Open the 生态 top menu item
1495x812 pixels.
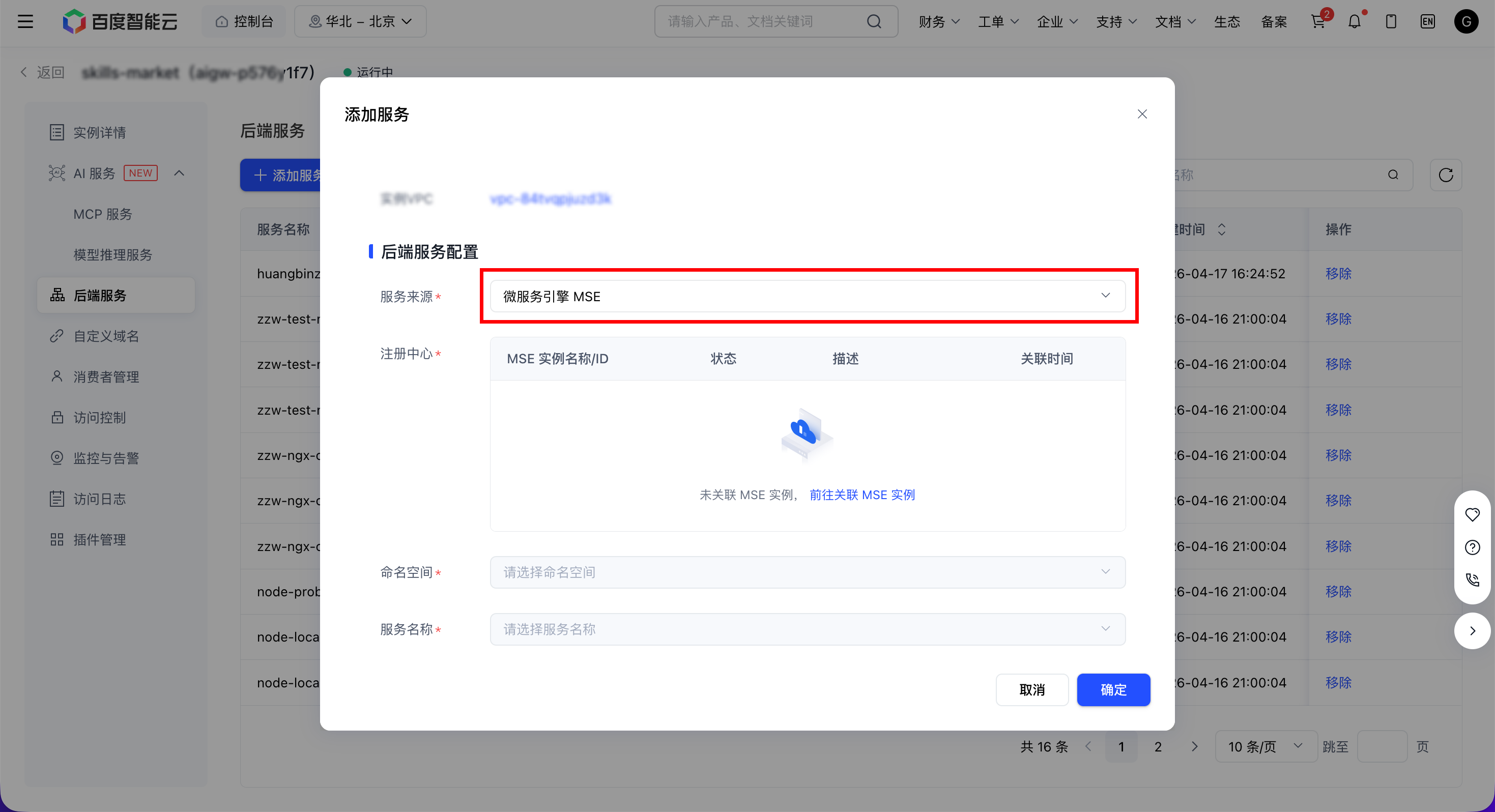click(1227, 21)
